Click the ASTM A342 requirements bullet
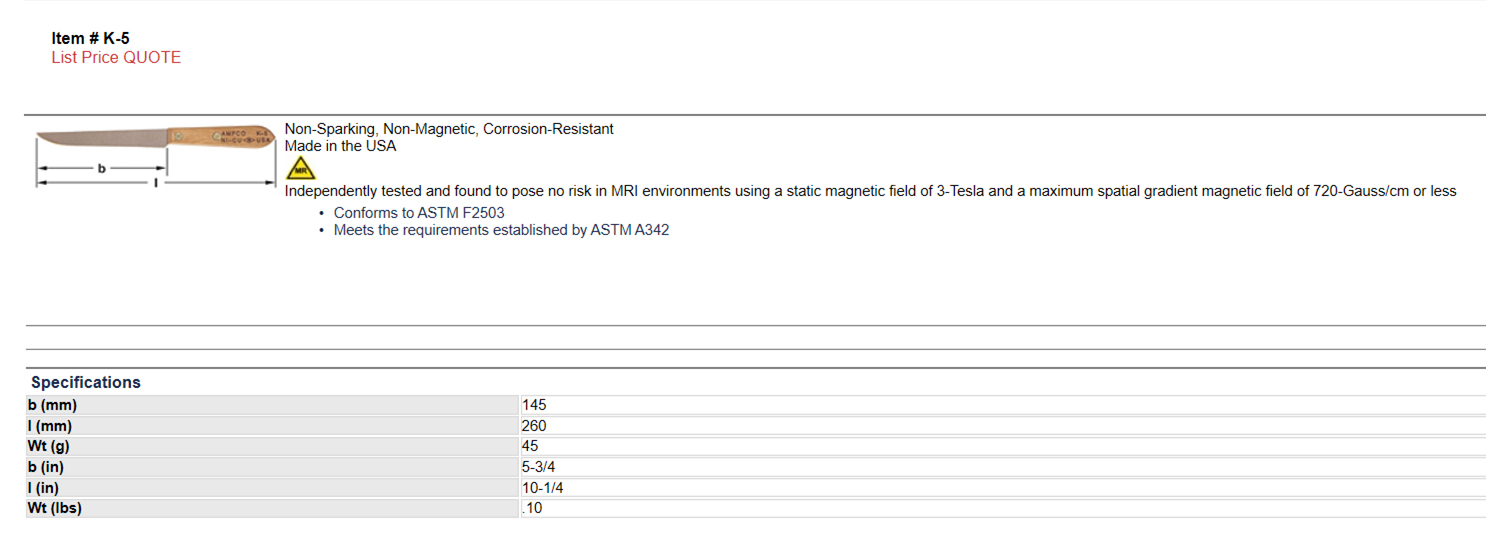Screen dimensions: 1505x549 [x=501, y=230]
